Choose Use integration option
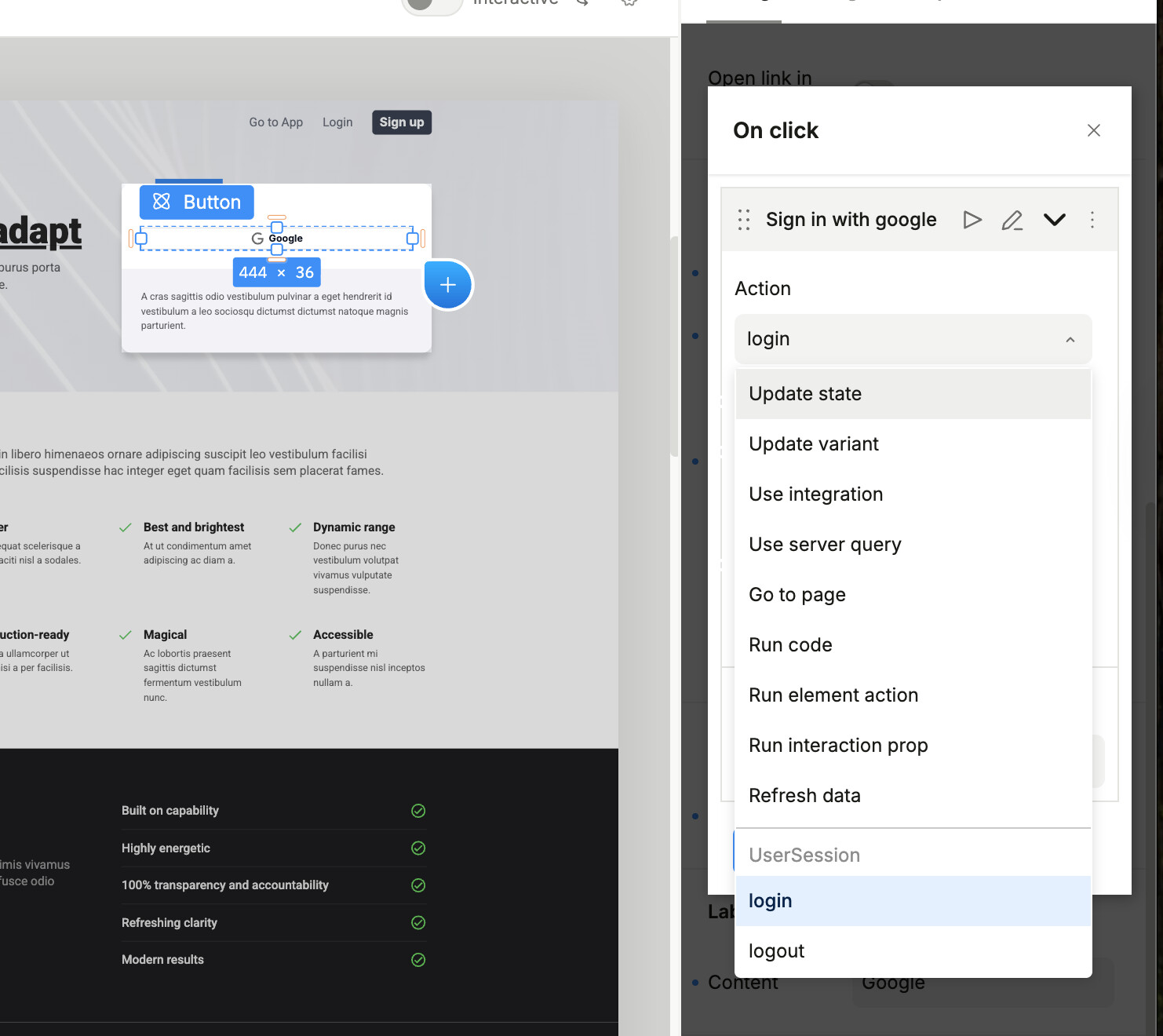The image size is (1163, 1036). tap(815, 494)
